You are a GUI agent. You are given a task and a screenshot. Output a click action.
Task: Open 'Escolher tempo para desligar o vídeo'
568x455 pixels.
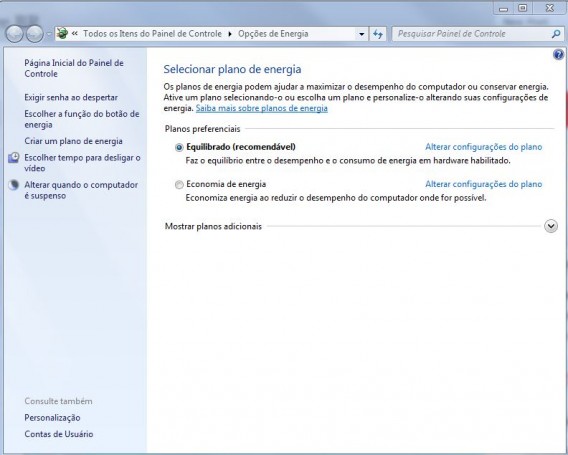pyautogui.click(x=82, y=163)
